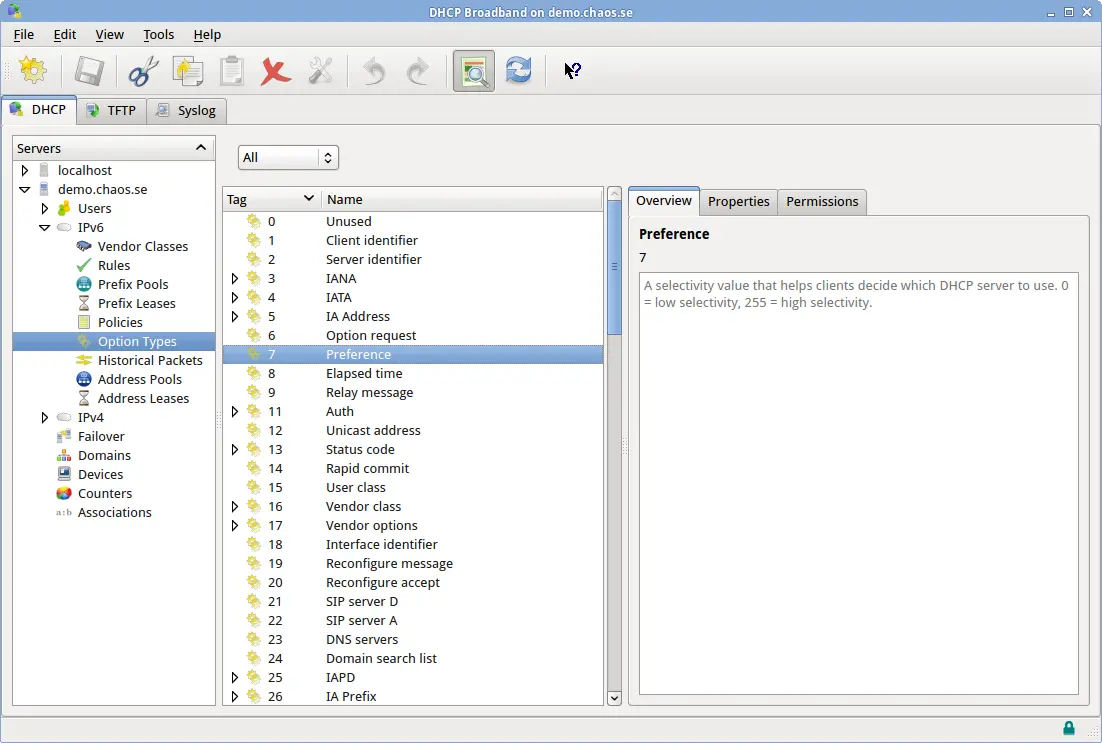Click the Refresh arrows toolbar icon
Image resolution: width=1102 pixels, height=743 pixels.
(518, 72)
